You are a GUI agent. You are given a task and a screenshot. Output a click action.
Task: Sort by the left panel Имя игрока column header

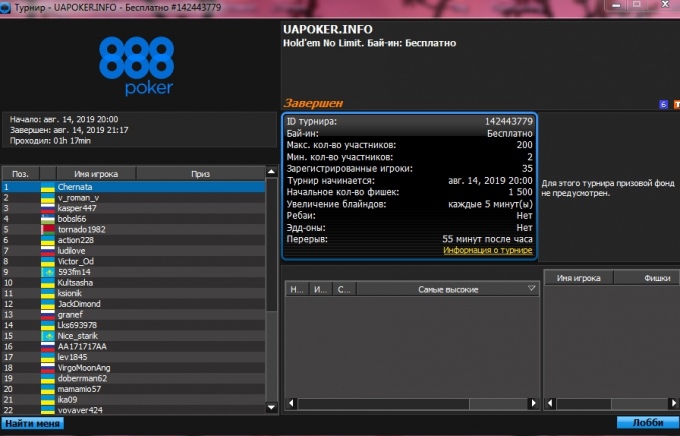click(96, 174)
